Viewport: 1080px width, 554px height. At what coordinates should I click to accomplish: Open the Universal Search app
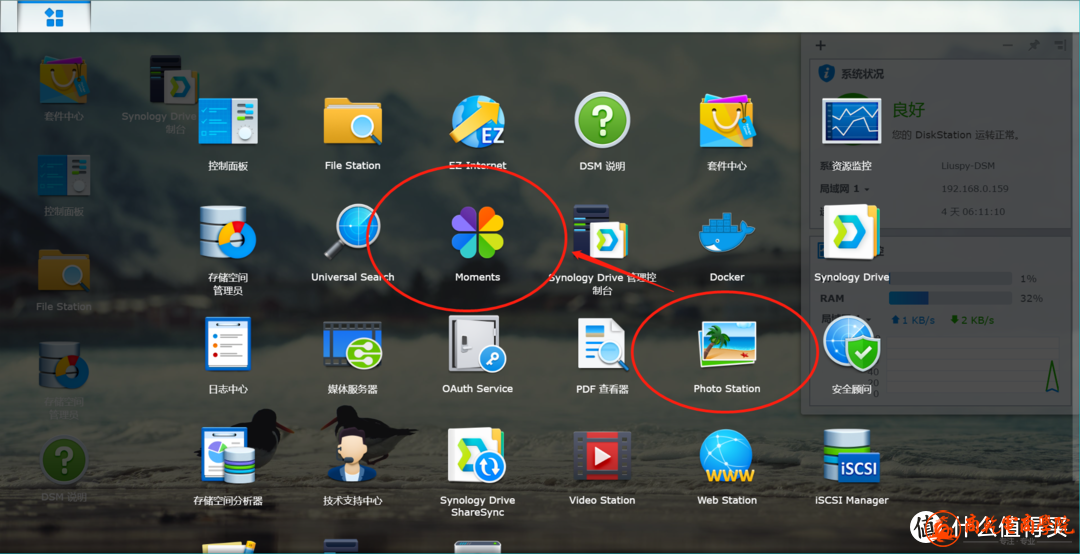click(x=353, y=232)
